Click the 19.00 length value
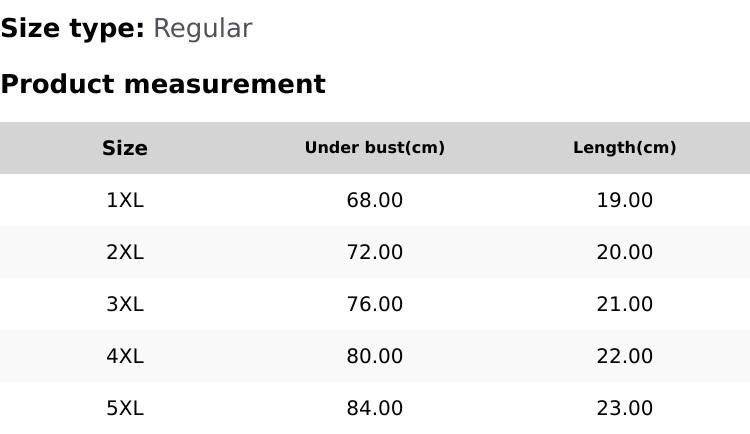 [x=625, y=200]
